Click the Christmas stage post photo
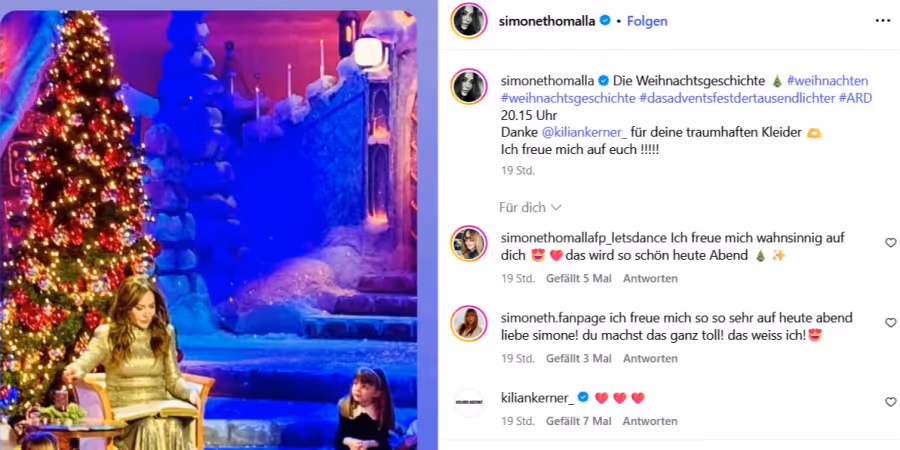900x450 pixels. [208, 230]
